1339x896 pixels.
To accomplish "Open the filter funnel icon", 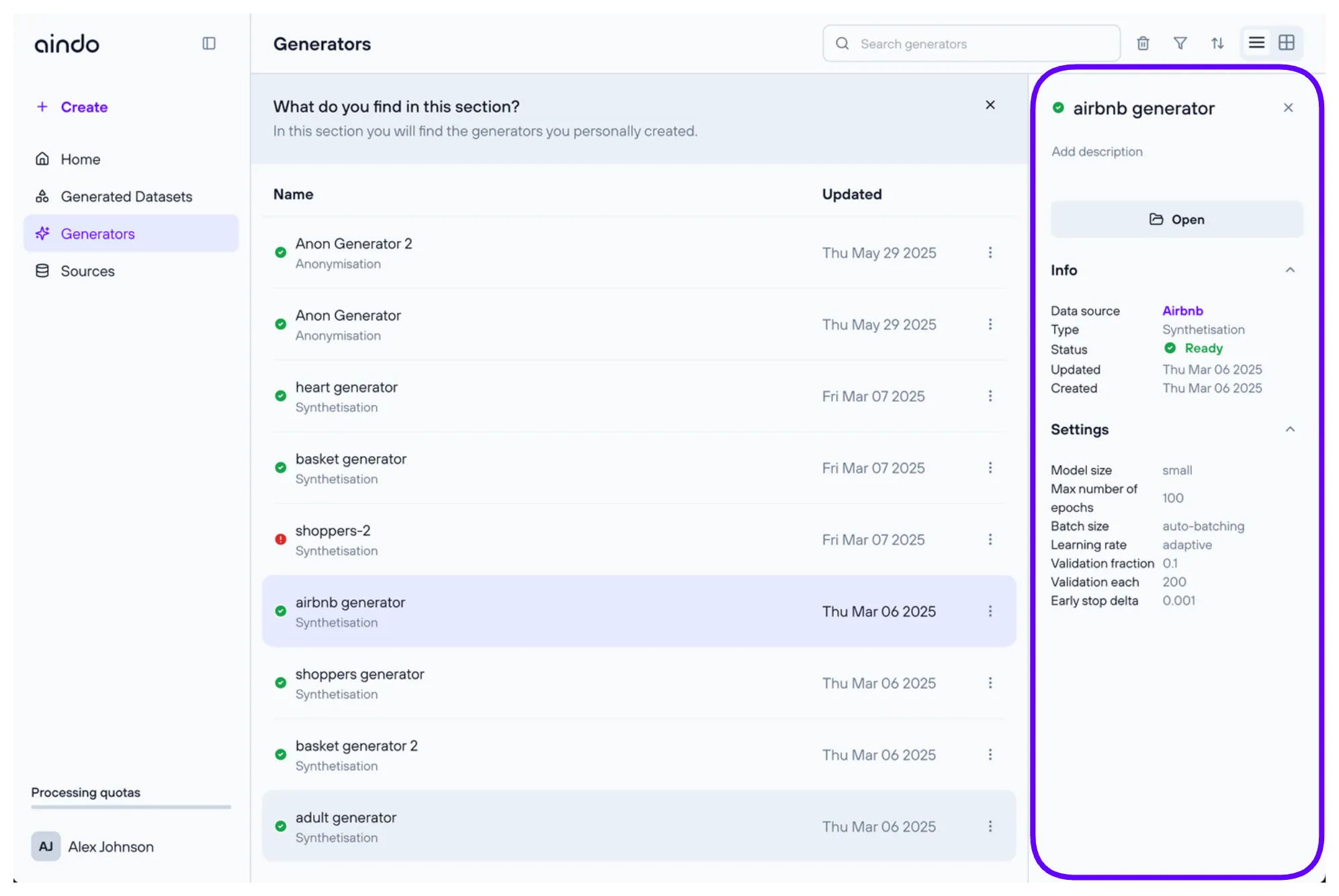I will [x=1180, y=44].
